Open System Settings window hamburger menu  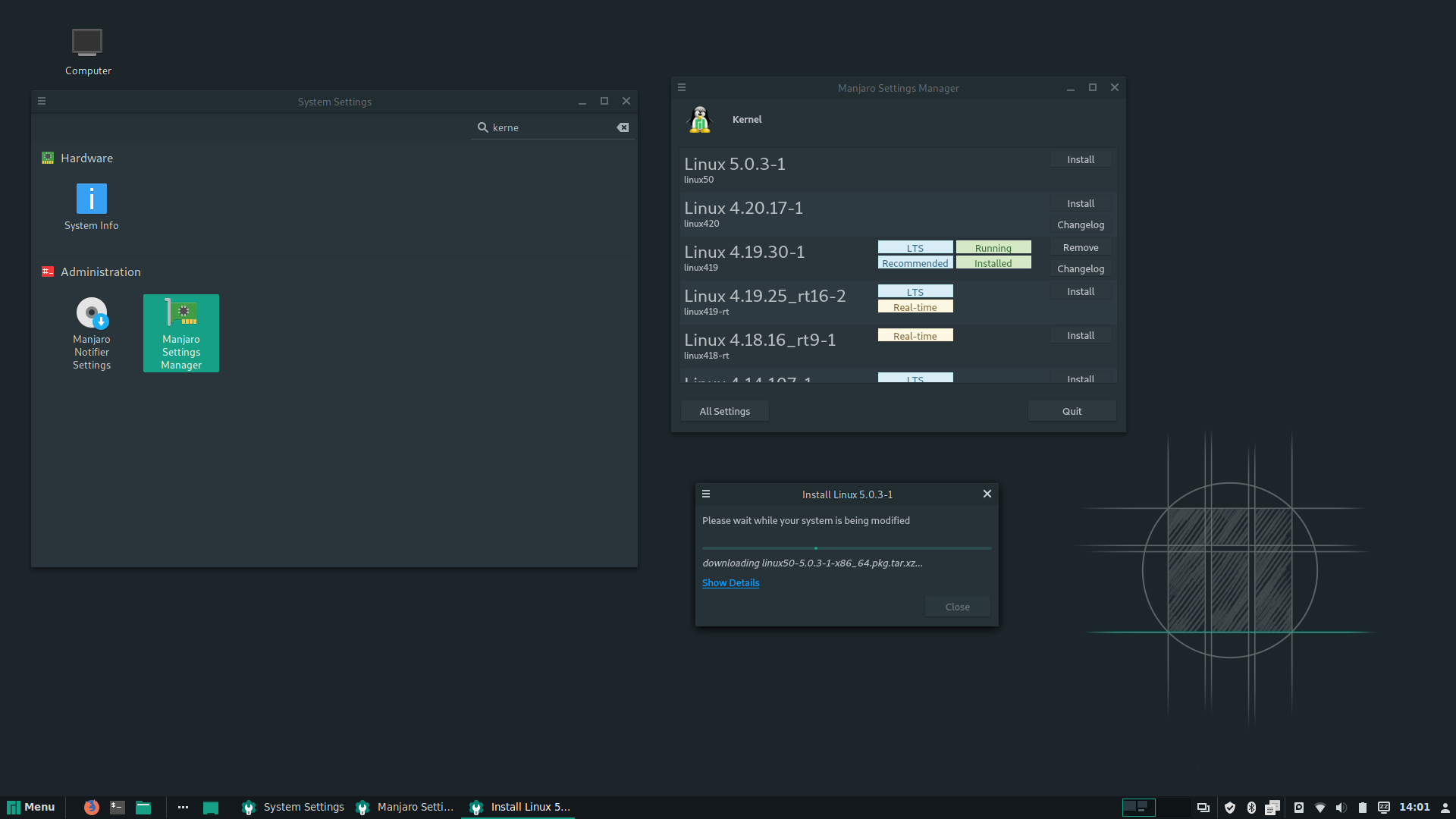(42, 101)
